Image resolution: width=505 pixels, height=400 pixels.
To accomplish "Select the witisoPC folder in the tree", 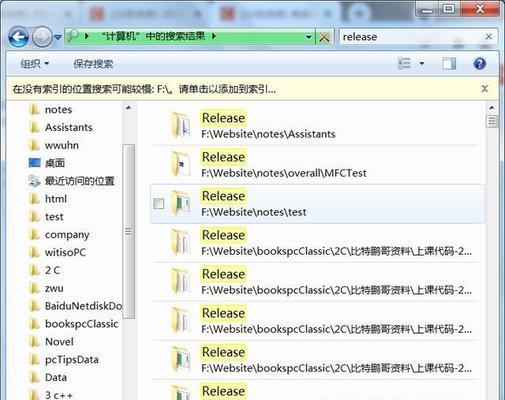I will [65, 252].
